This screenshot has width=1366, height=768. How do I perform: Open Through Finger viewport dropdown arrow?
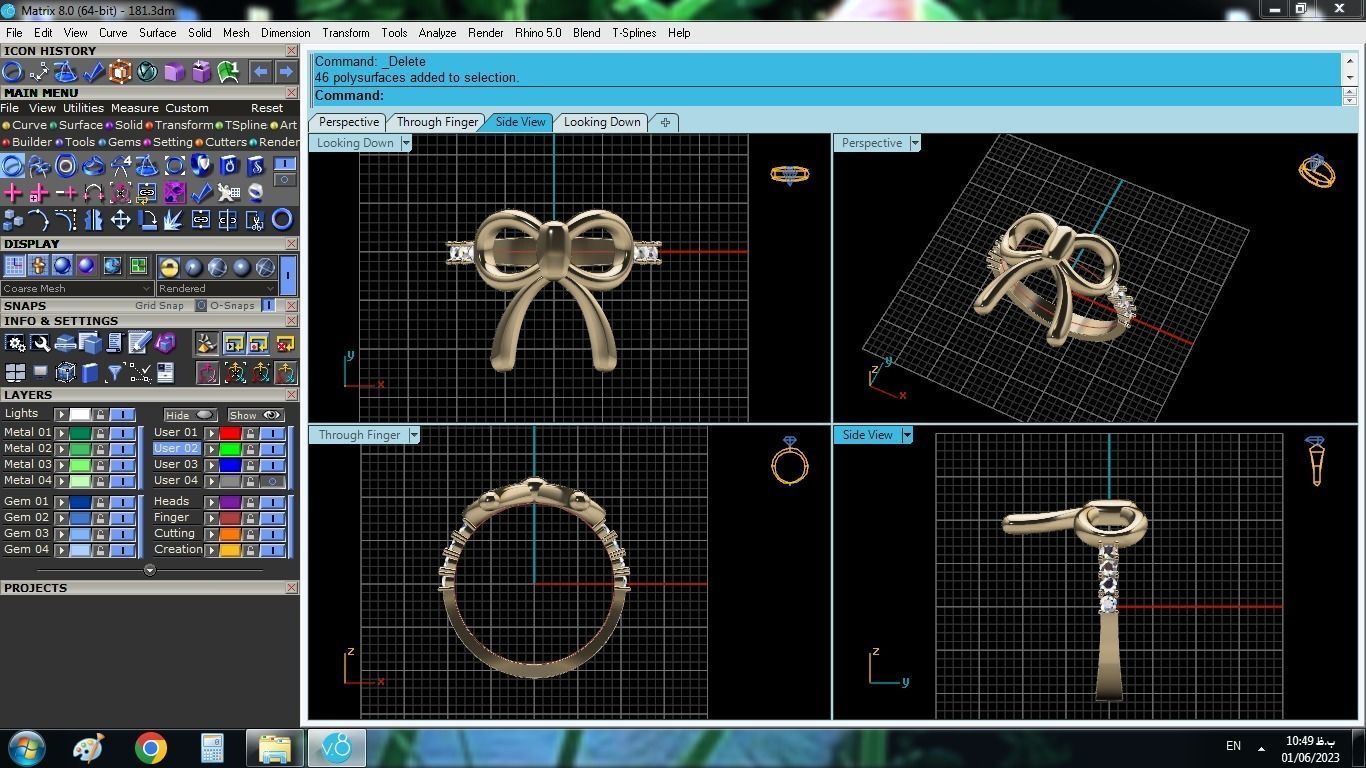click(x=414, y=435)
